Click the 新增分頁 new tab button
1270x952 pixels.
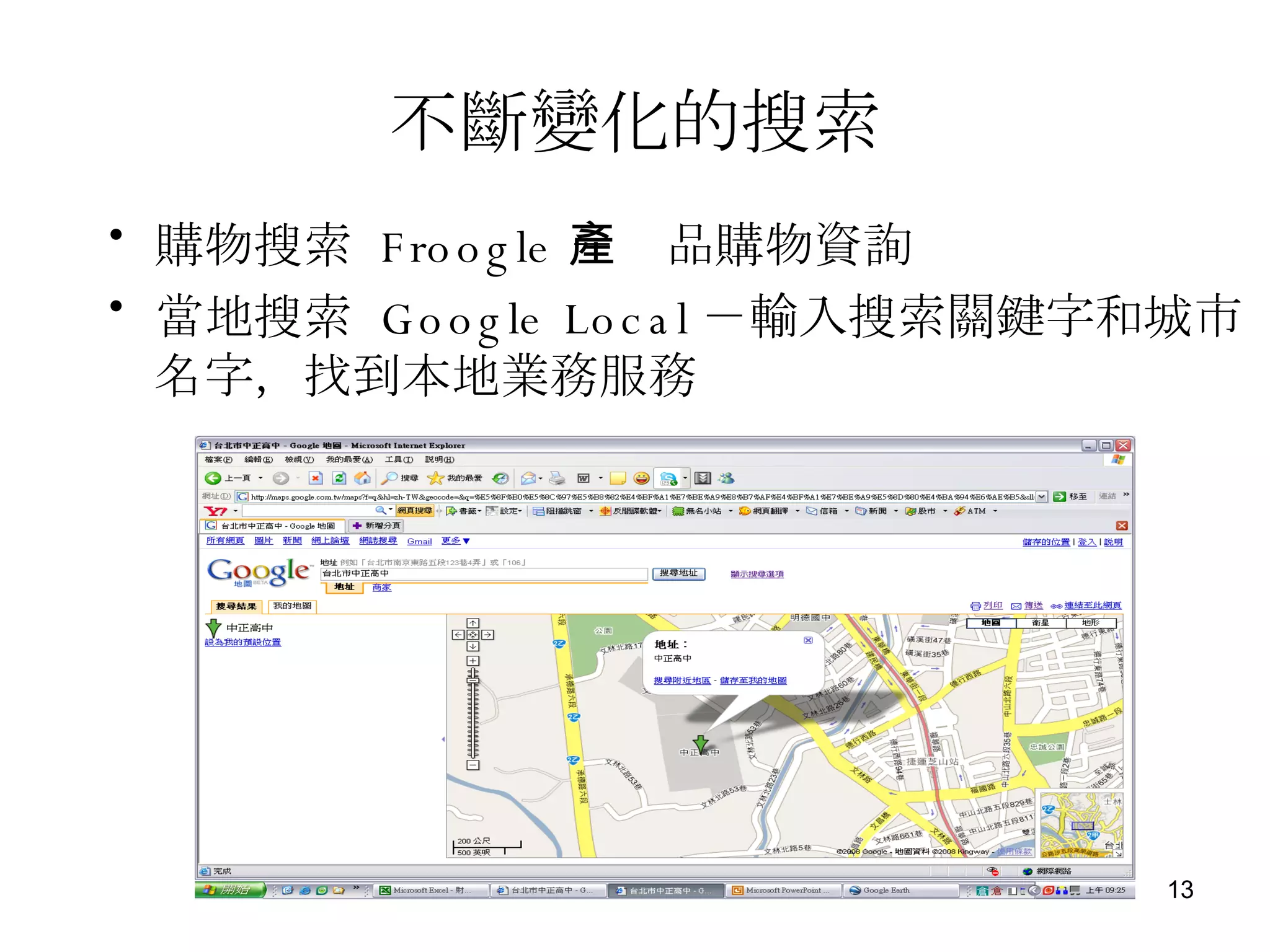tap(376, 526)
